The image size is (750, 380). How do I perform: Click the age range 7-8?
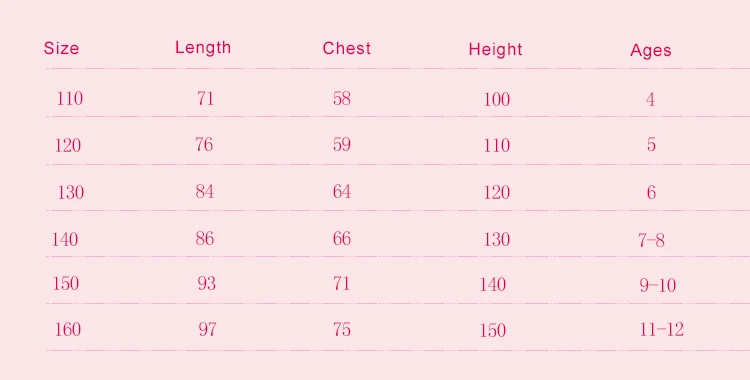(651, 240)
